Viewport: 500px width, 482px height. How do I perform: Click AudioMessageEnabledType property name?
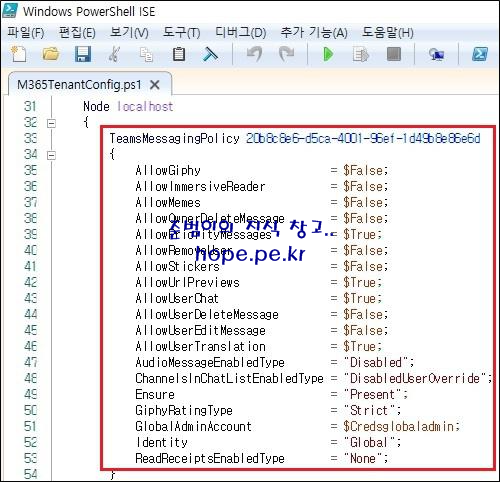tap(210, 362)
